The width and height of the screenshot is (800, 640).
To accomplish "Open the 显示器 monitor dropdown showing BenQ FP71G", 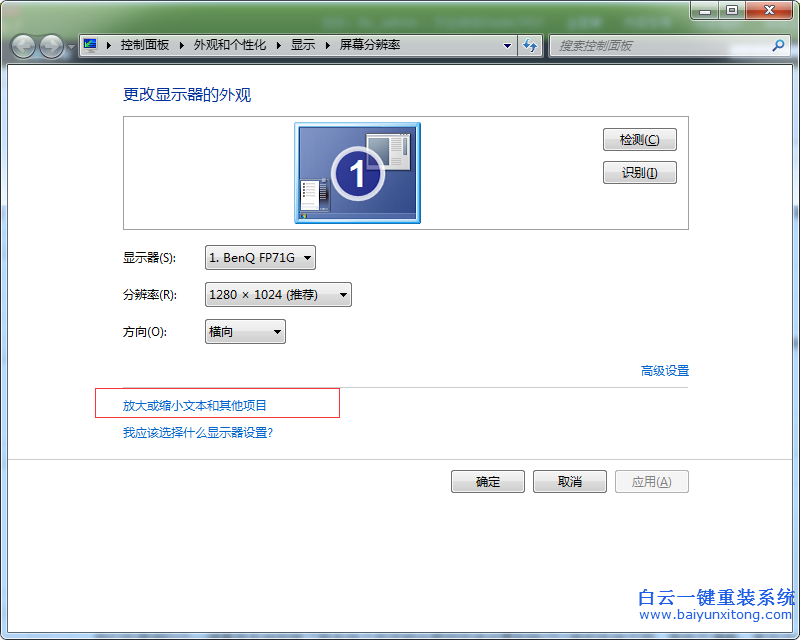I will (x=260, y=257).
